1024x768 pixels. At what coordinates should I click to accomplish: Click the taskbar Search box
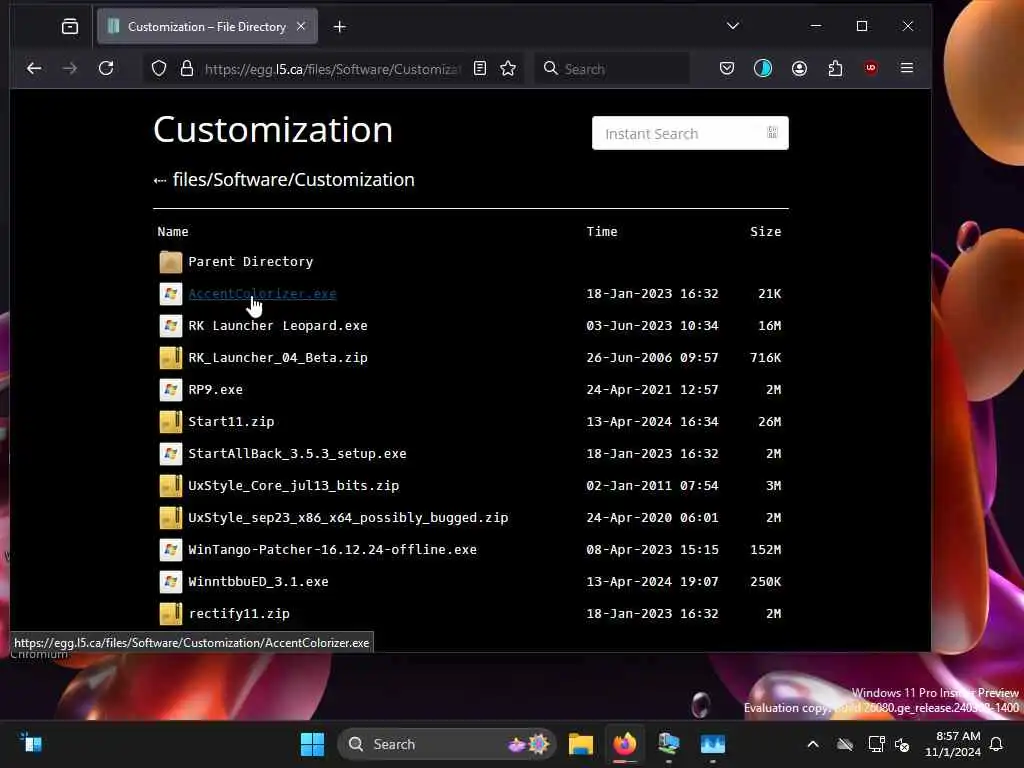click(x=447, y=744)
